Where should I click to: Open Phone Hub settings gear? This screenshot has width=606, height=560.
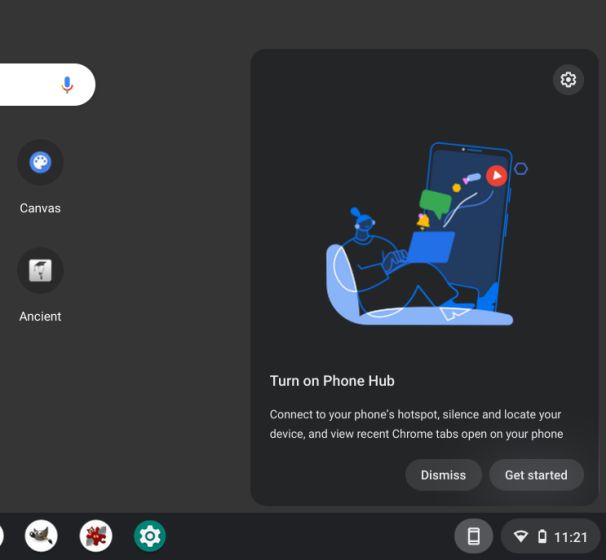point(568,80)
